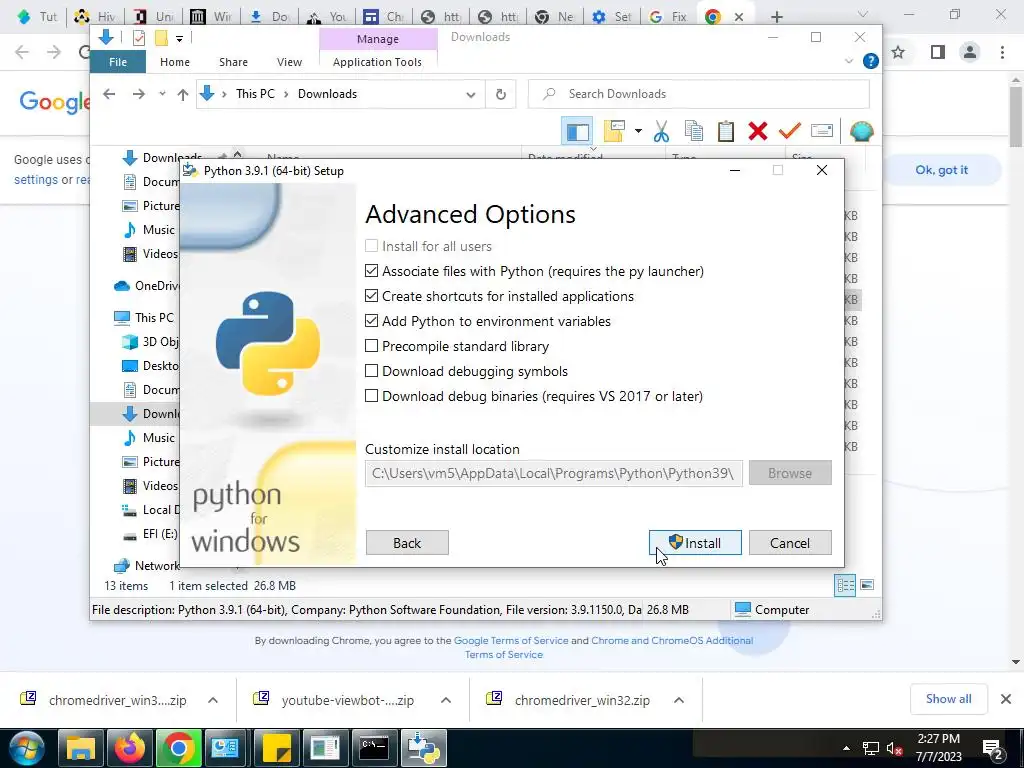Screen dimensions: 1024x768
Task: Switch to the Share ribbon tab
Action: tap(233, 62)
